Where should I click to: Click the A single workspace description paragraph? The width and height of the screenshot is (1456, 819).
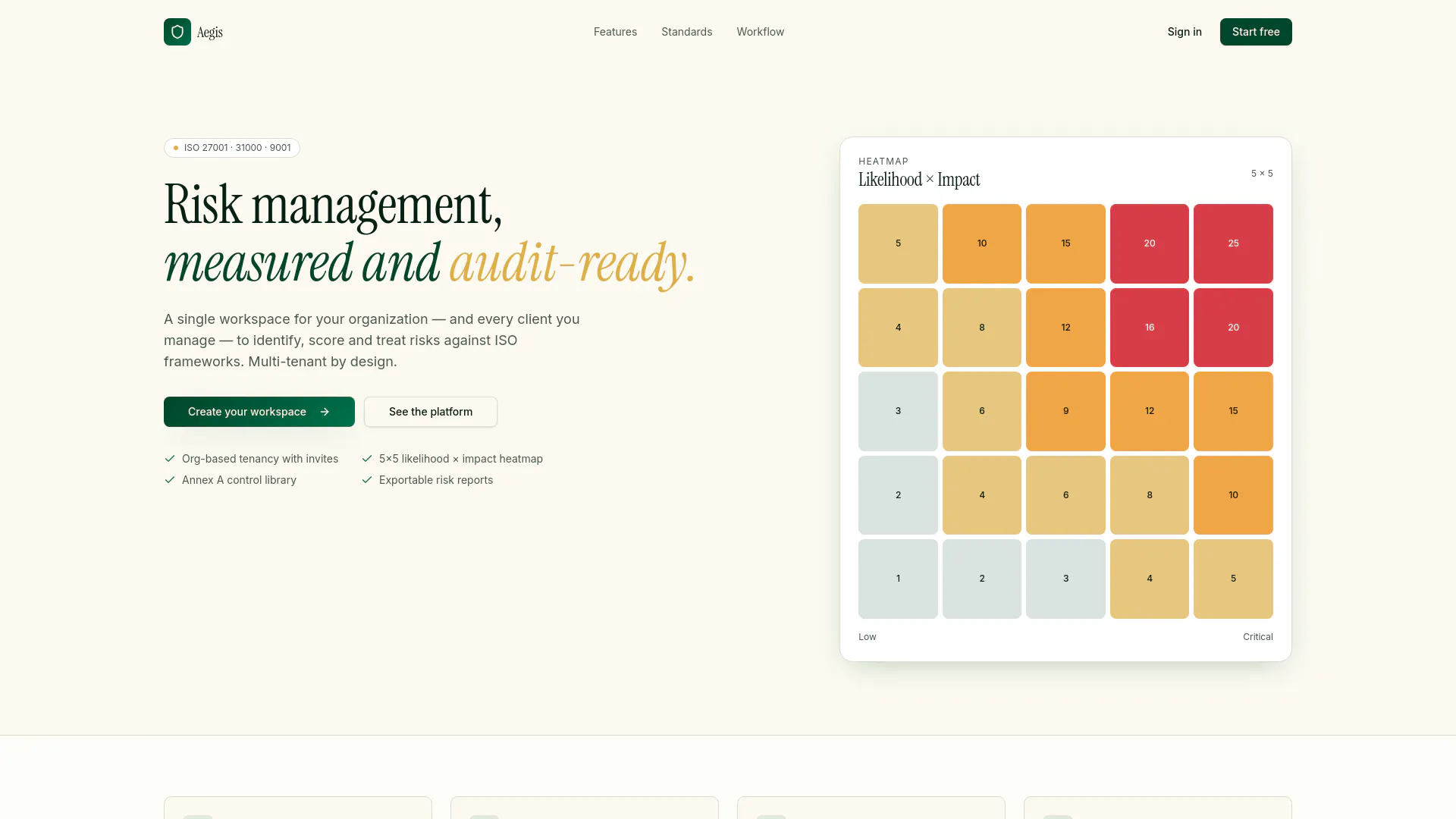click(372, 340)
